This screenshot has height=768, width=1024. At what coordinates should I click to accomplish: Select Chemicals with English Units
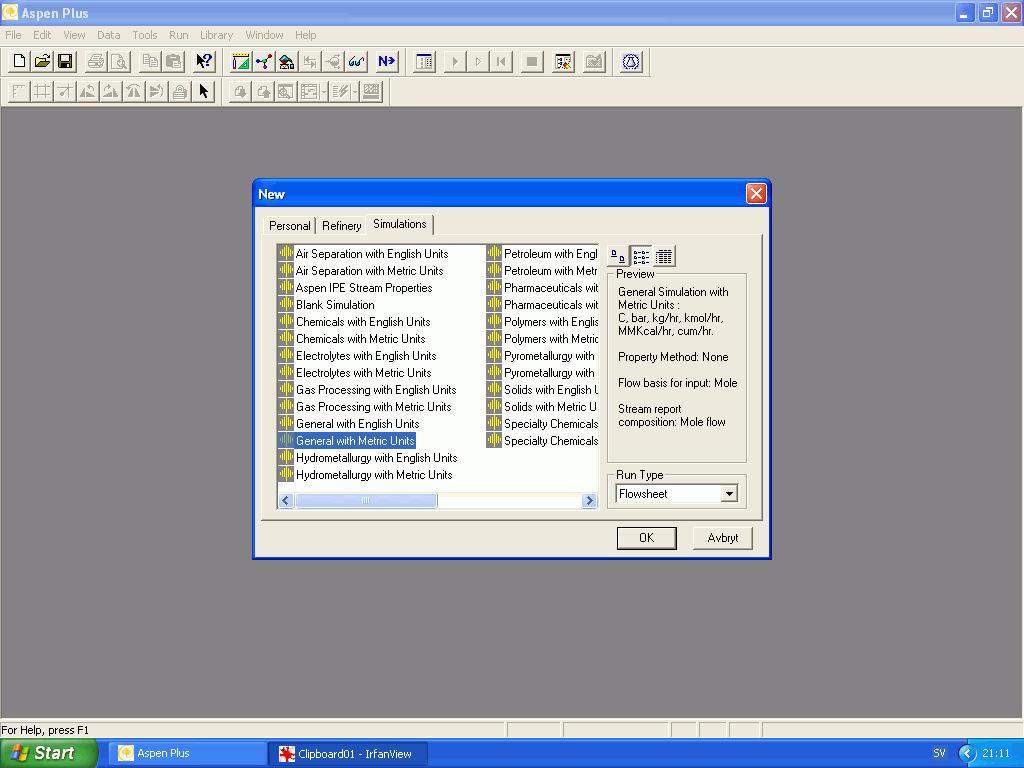[355, 321]
